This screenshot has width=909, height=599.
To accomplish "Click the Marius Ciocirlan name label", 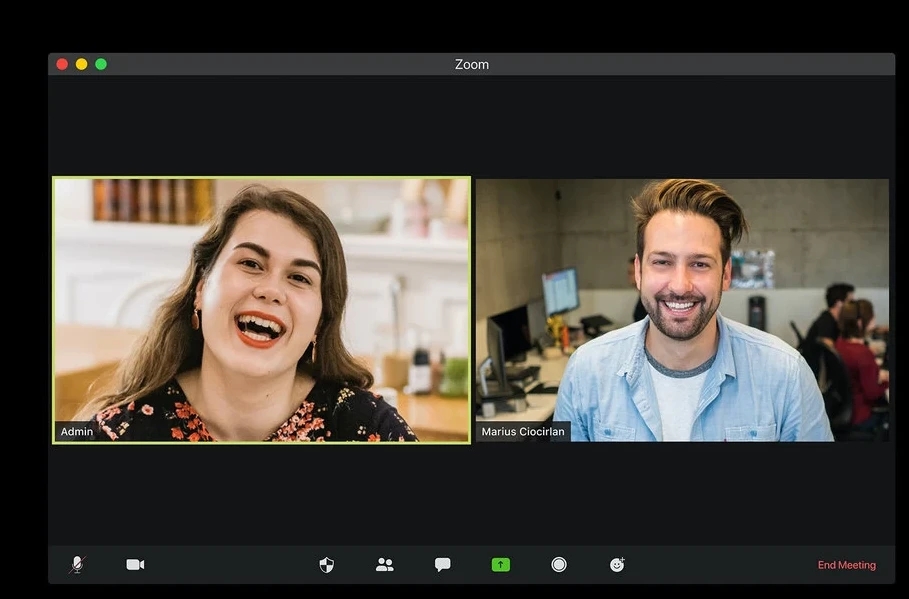I will tap(523, 432).
